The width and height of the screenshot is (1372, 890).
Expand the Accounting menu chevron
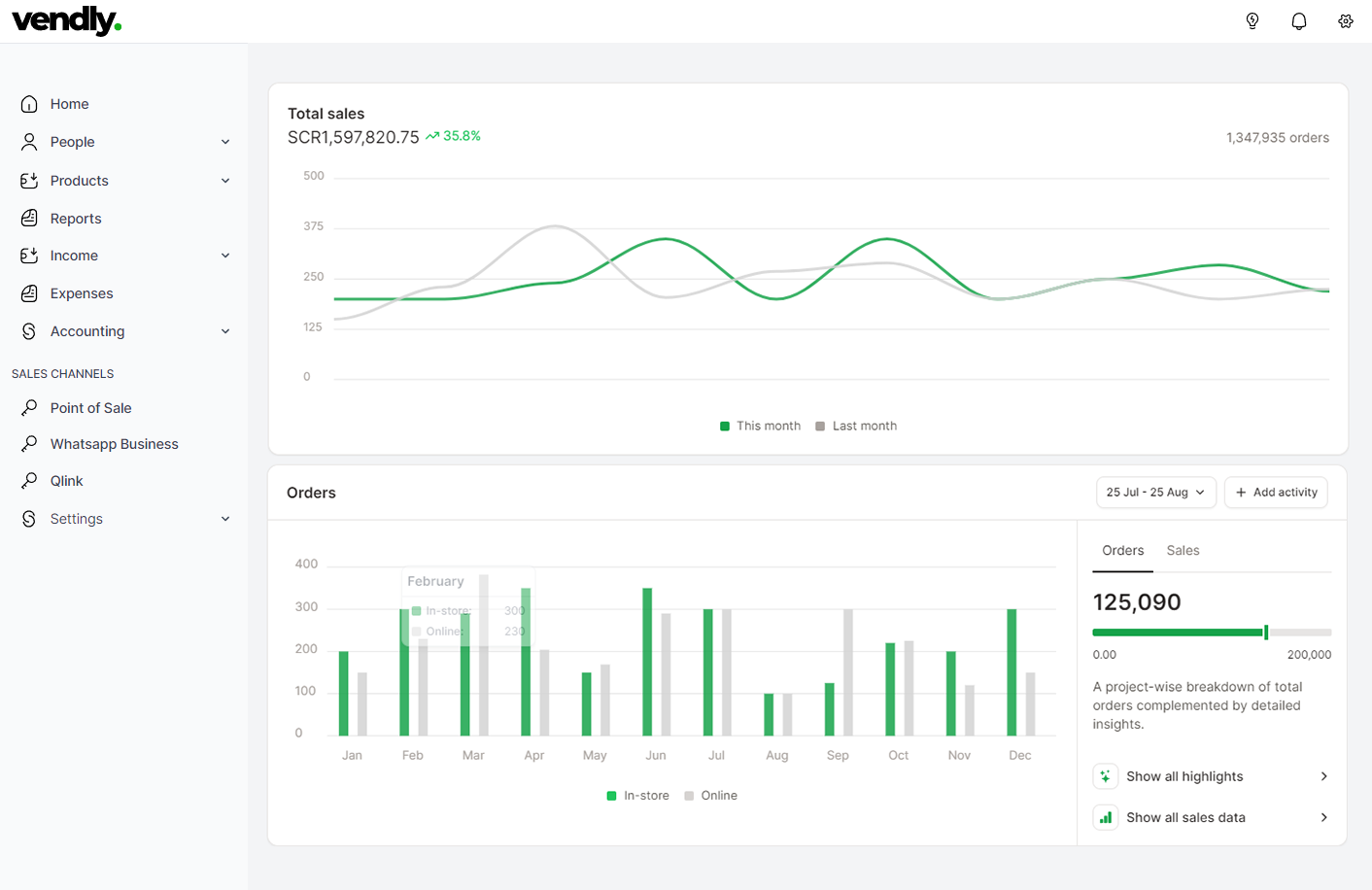225,331
